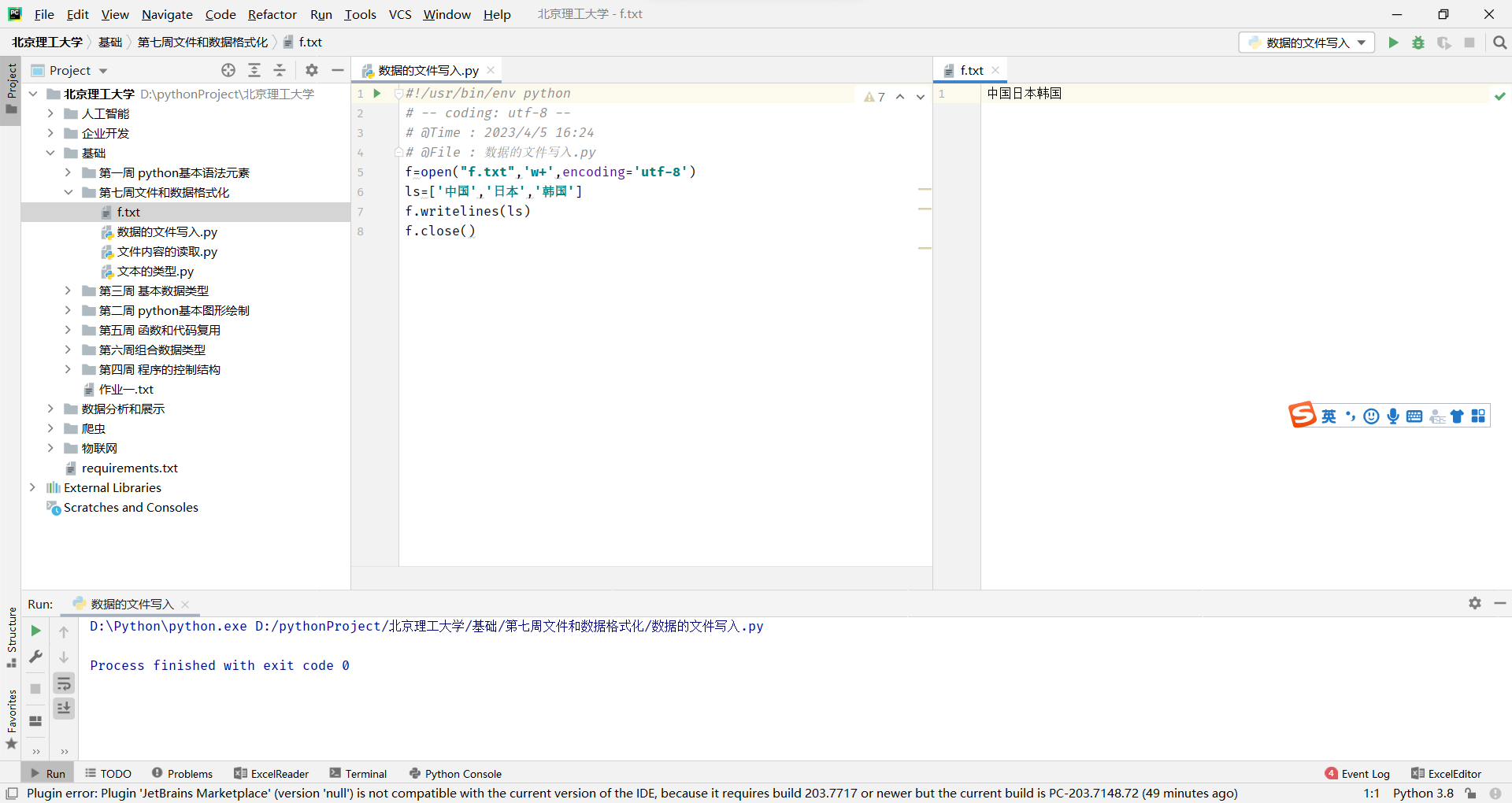
Task: Jump to next highlighted warning arrow
Action: (921, 97)
